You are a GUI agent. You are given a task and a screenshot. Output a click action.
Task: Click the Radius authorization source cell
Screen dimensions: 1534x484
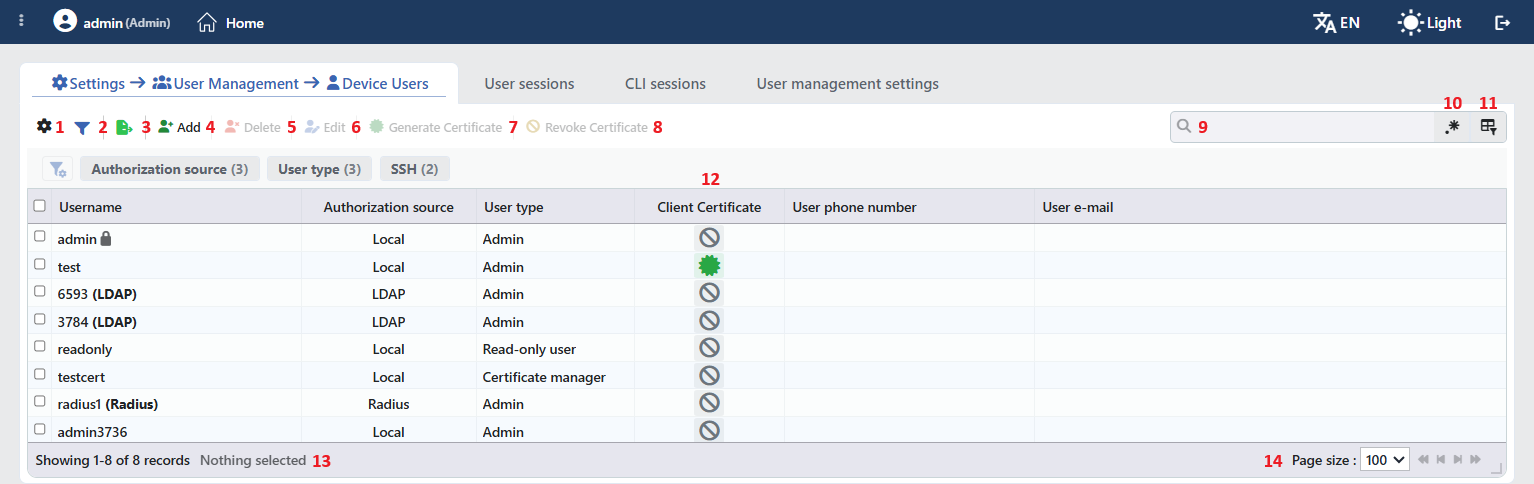pos(388,404)
